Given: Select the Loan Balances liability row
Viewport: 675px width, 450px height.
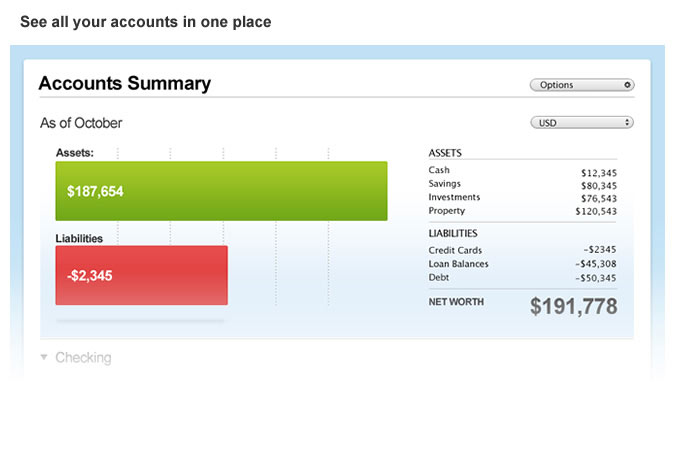Looking at the screenshot, I should (x=522, y=264).
